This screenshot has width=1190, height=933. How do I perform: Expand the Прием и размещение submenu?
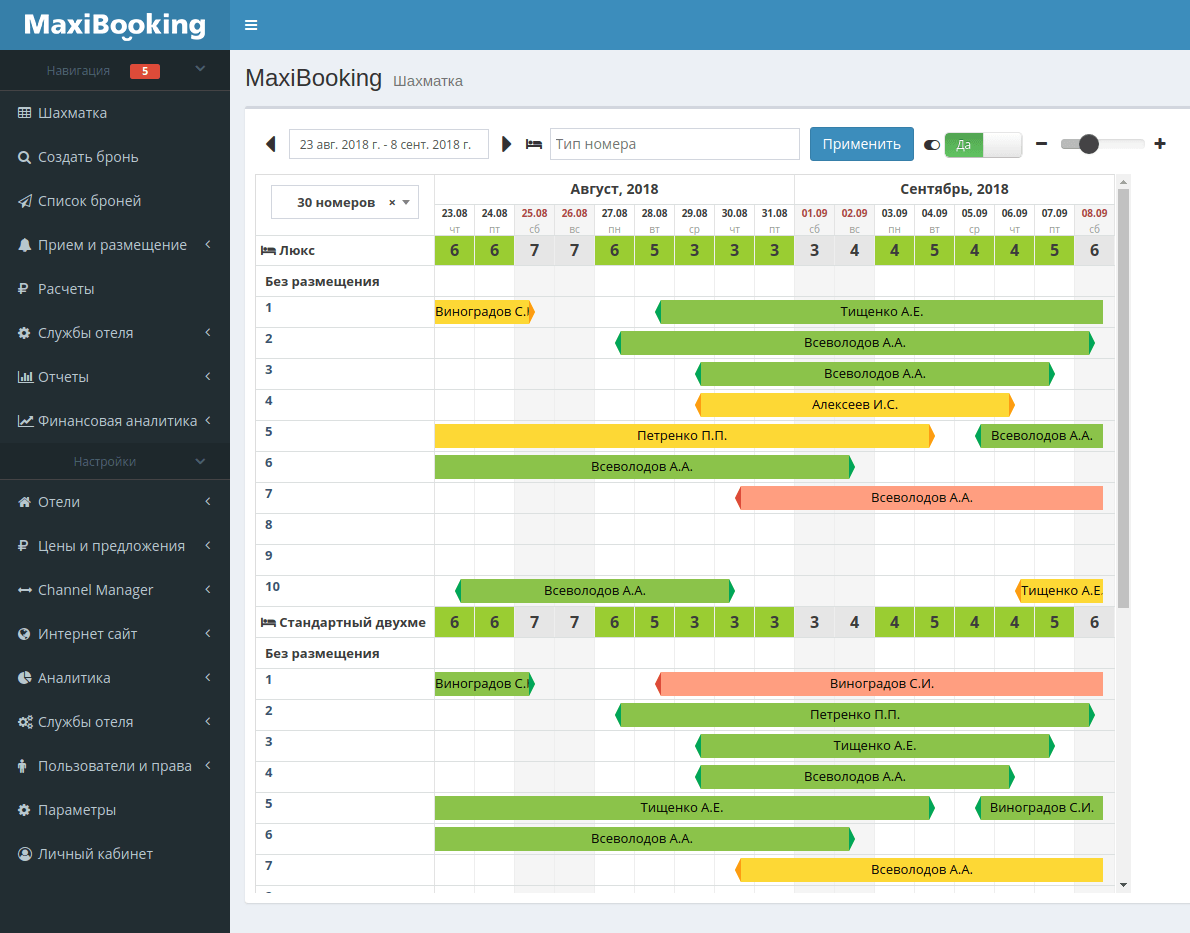(207, 245)
